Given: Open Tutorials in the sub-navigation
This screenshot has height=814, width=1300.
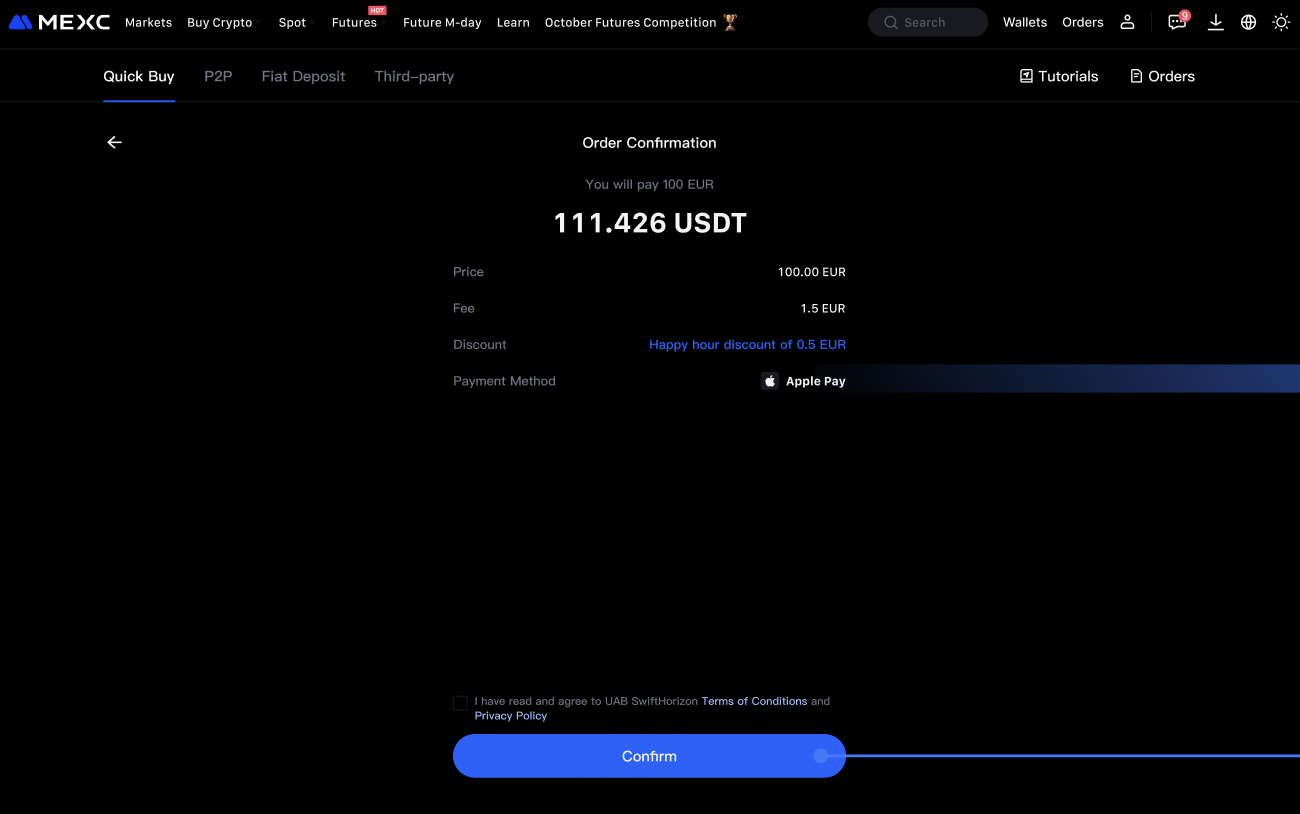Looking at the screenshot, I should (x=1059, y=76).
